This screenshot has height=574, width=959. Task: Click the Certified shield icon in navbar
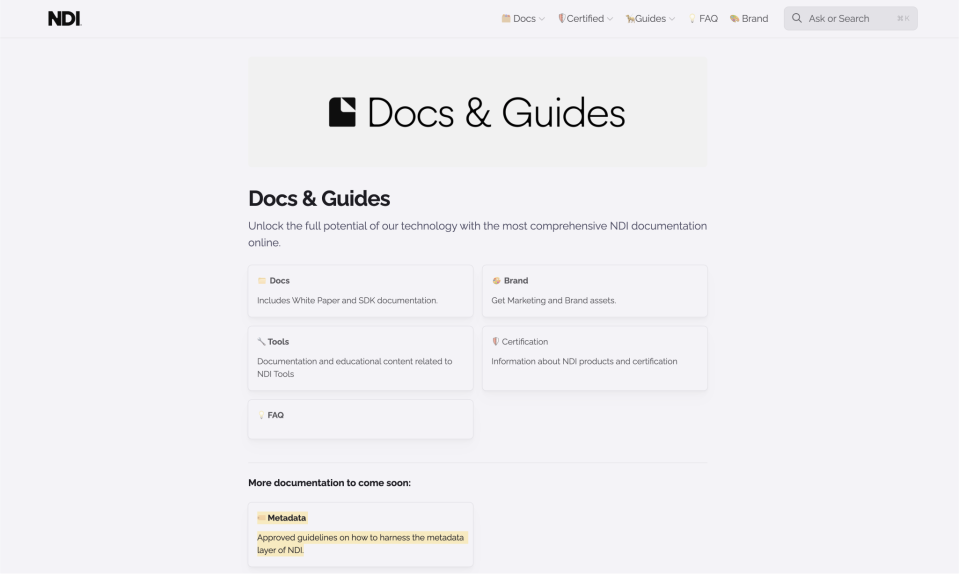[x=561, y=18]
